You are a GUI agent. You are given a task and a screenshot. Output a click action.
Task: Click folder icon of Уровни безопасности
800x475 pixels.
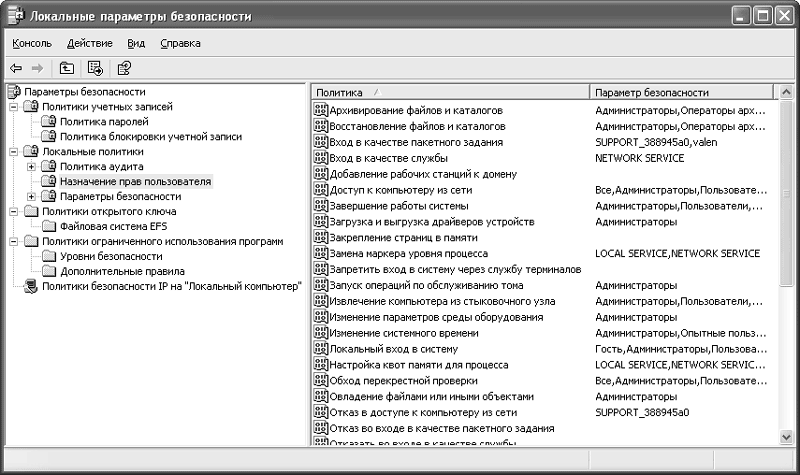49,256
